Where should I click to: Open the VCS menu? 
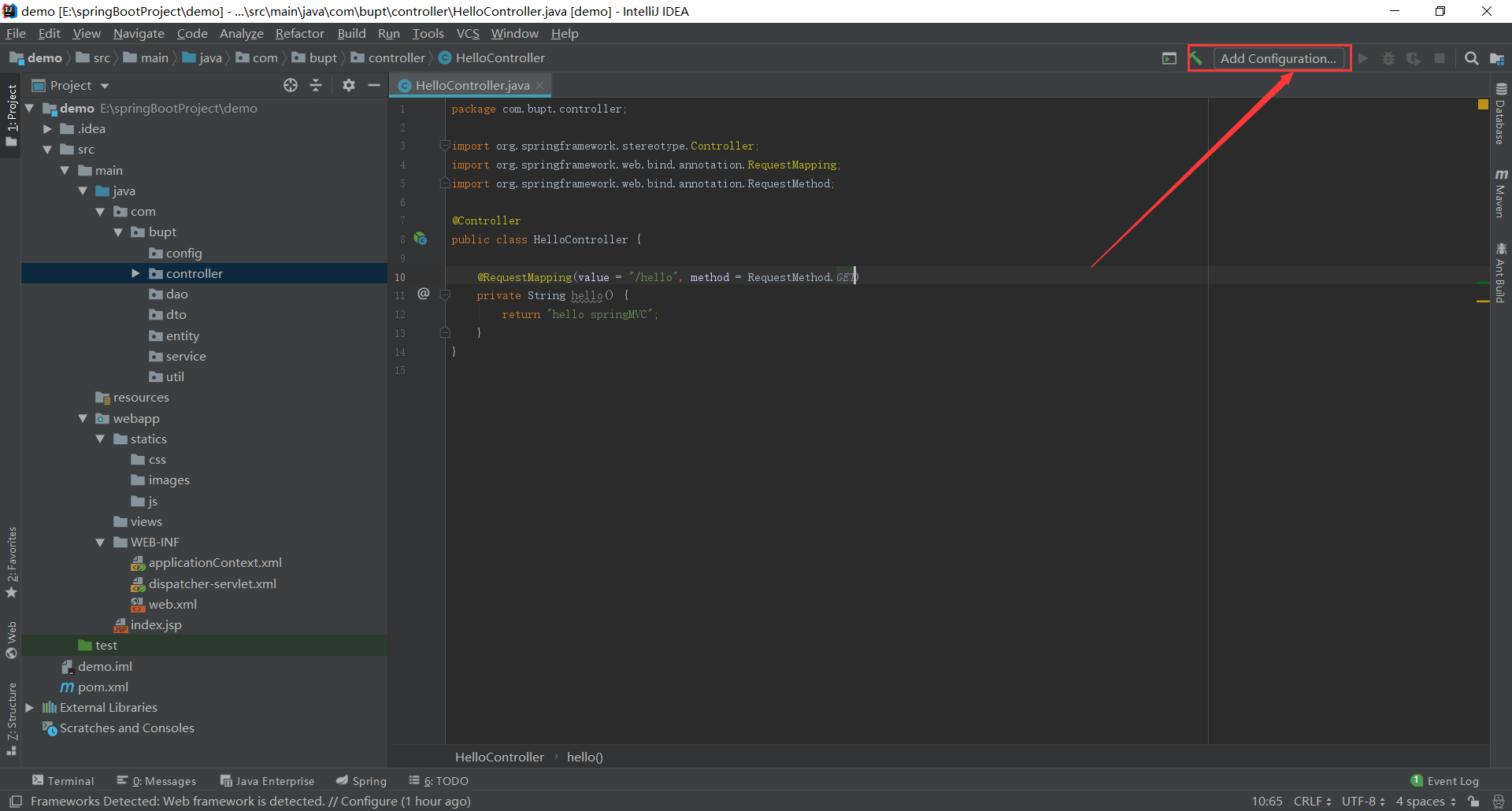pos(468,33)
